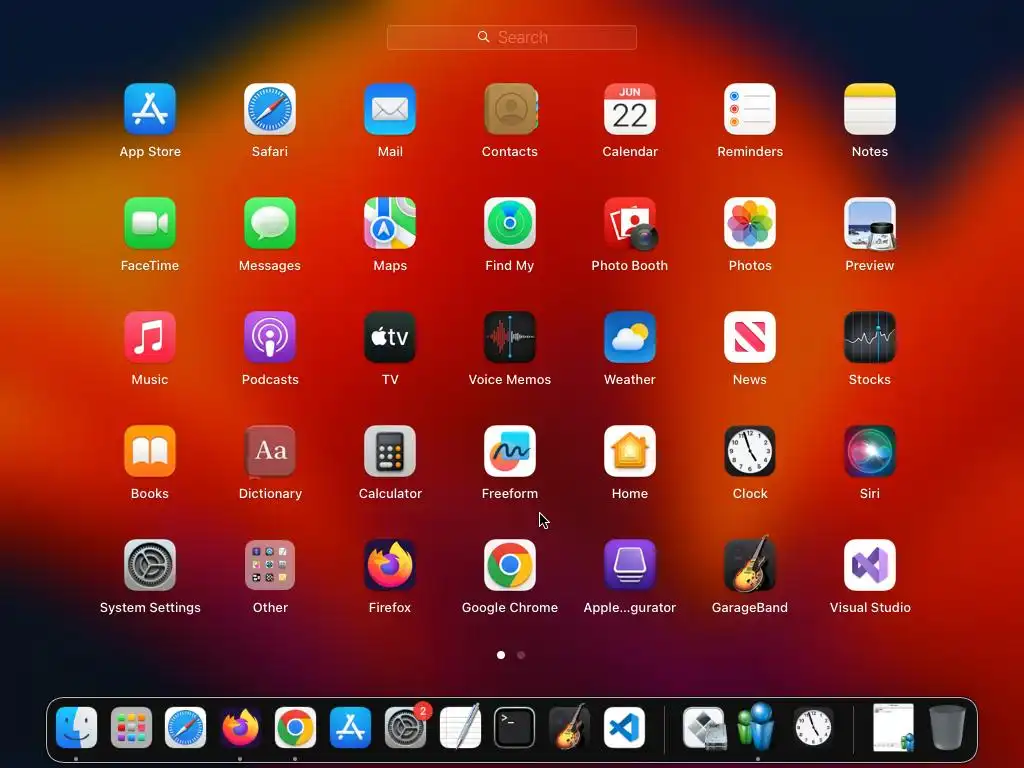The image size is (1024, 768).
Task: Open TextEdit from the Dock
Action: 460,726
